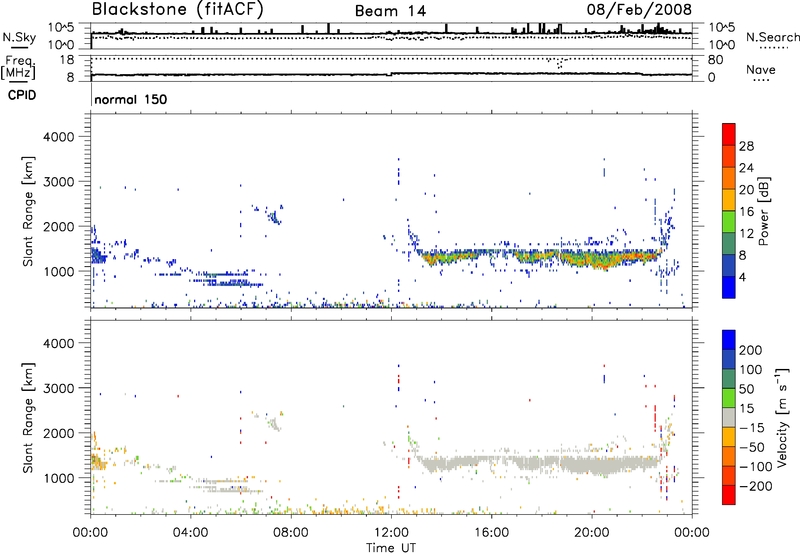Click the Blackstone (fitACF) title text
800x554 pixels.
tap(177, 10)
